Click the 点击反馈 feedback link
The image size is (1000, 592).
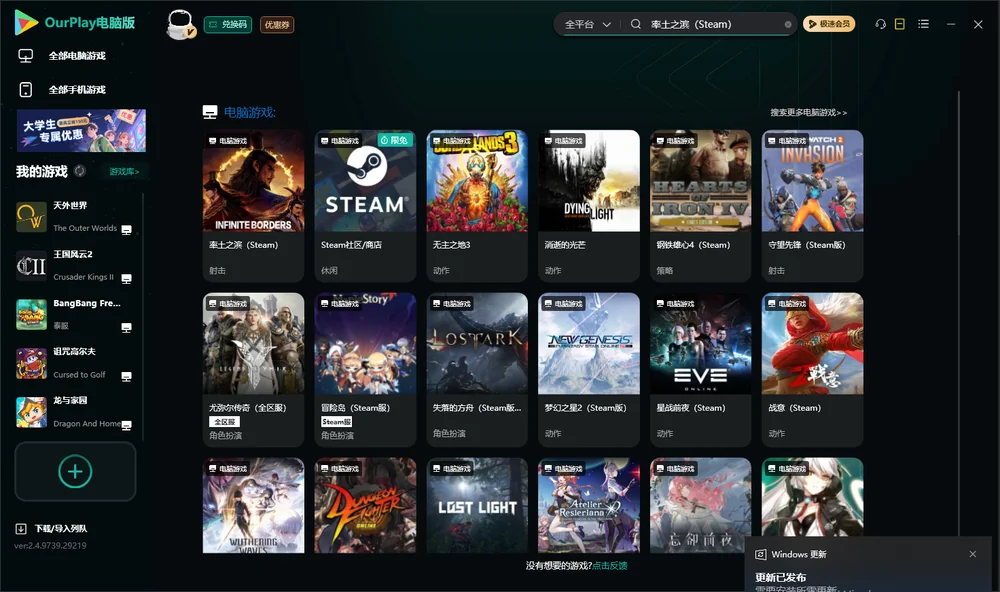click(x=610, y=566)
